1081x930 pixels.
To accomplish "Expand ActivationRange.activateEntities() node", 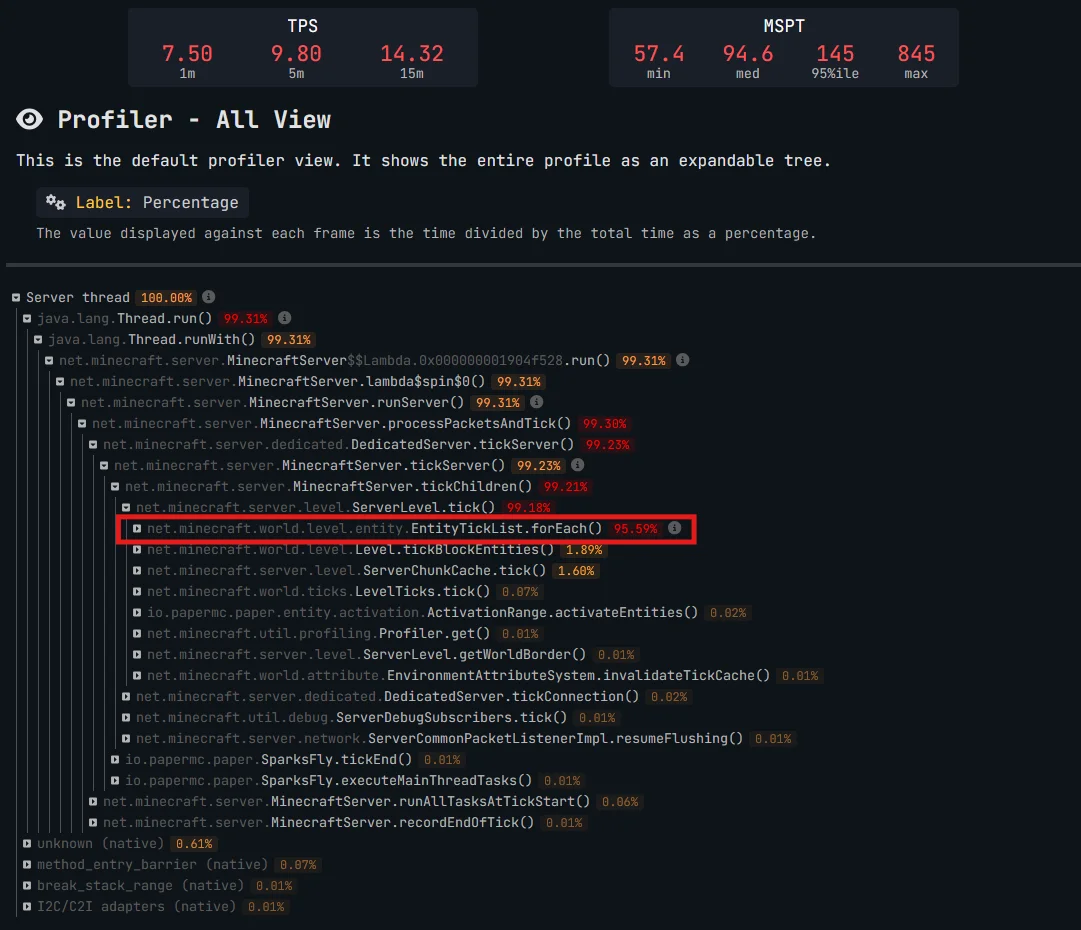I will (x=137, y=613).
